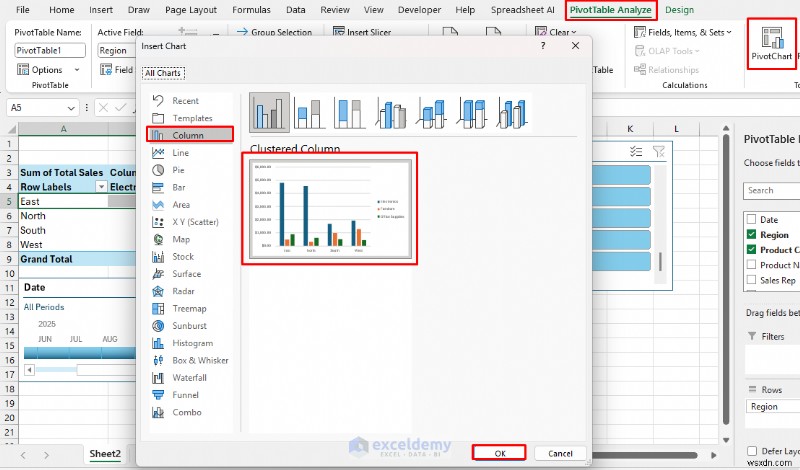This screenshot has height=470, width=800.
Task: Select the All Charts dialog tab
Action: coord(163,73)
